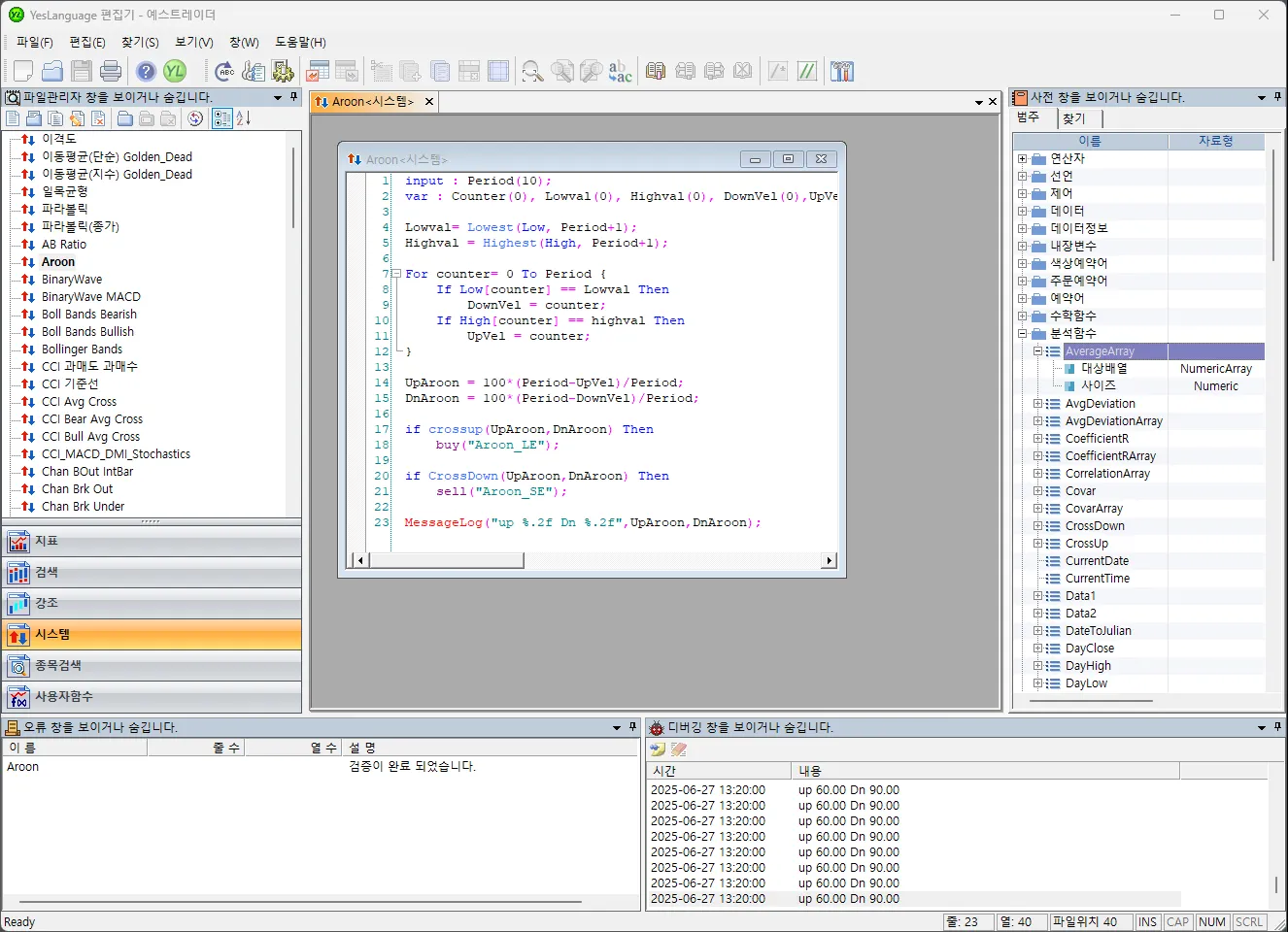Toggle the categorized view button in file manager
The width and height of the screenshot is (1288, 932).
(221, 118)
